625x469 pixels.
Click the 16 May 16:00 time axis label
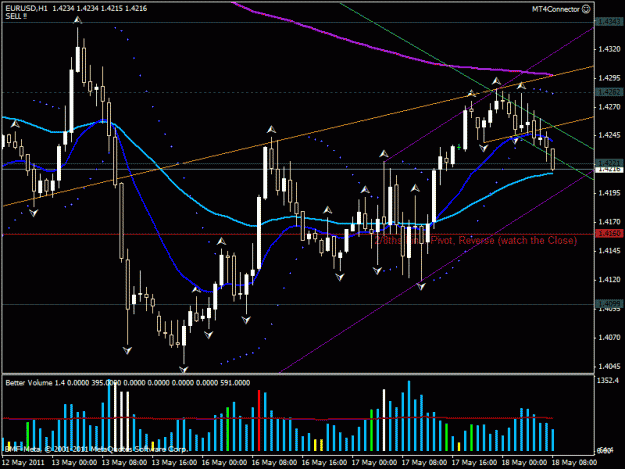pos(324,462)
